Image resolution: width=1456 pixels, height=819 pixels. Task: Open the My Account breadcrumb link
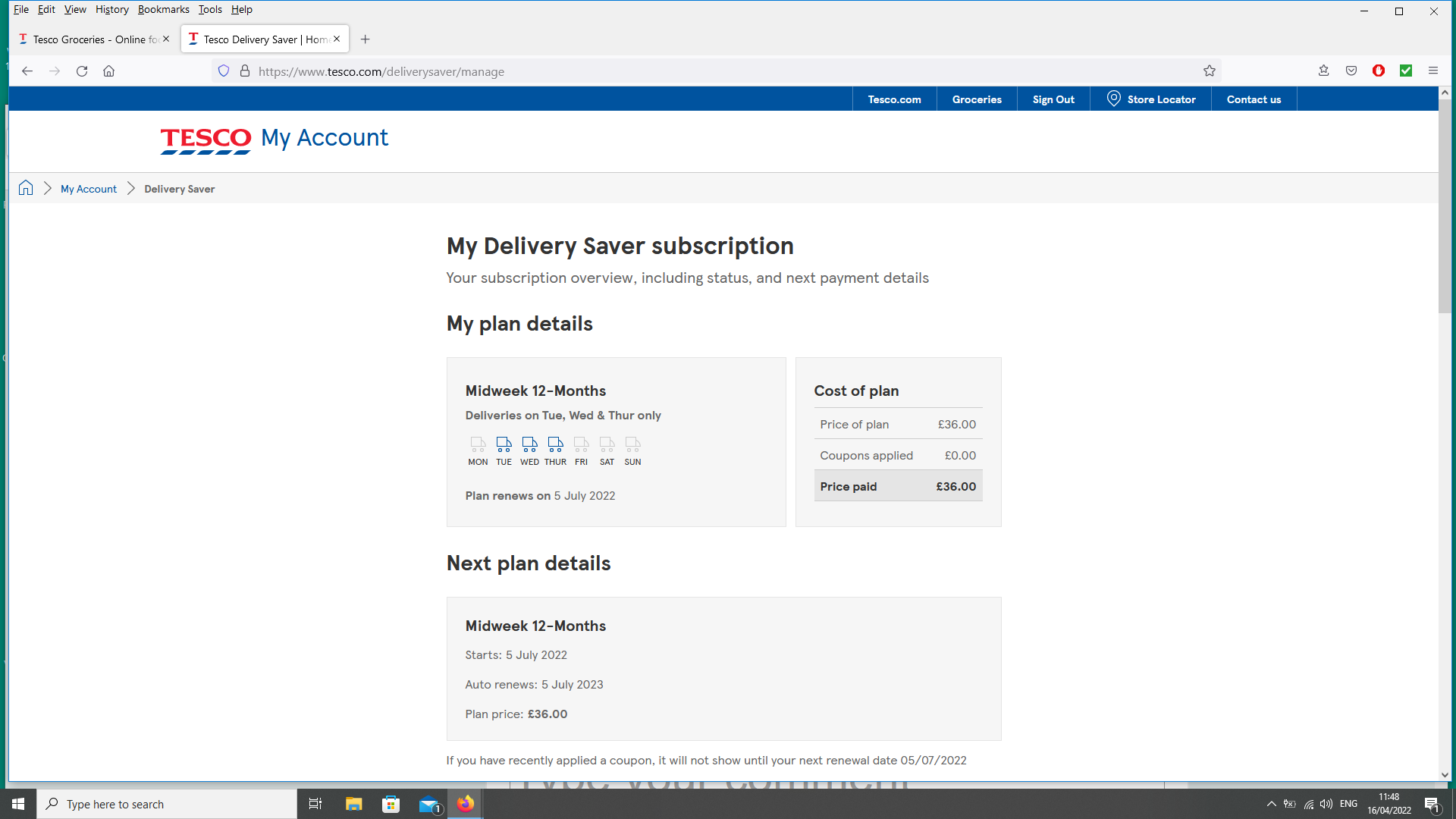coord(89,189)
